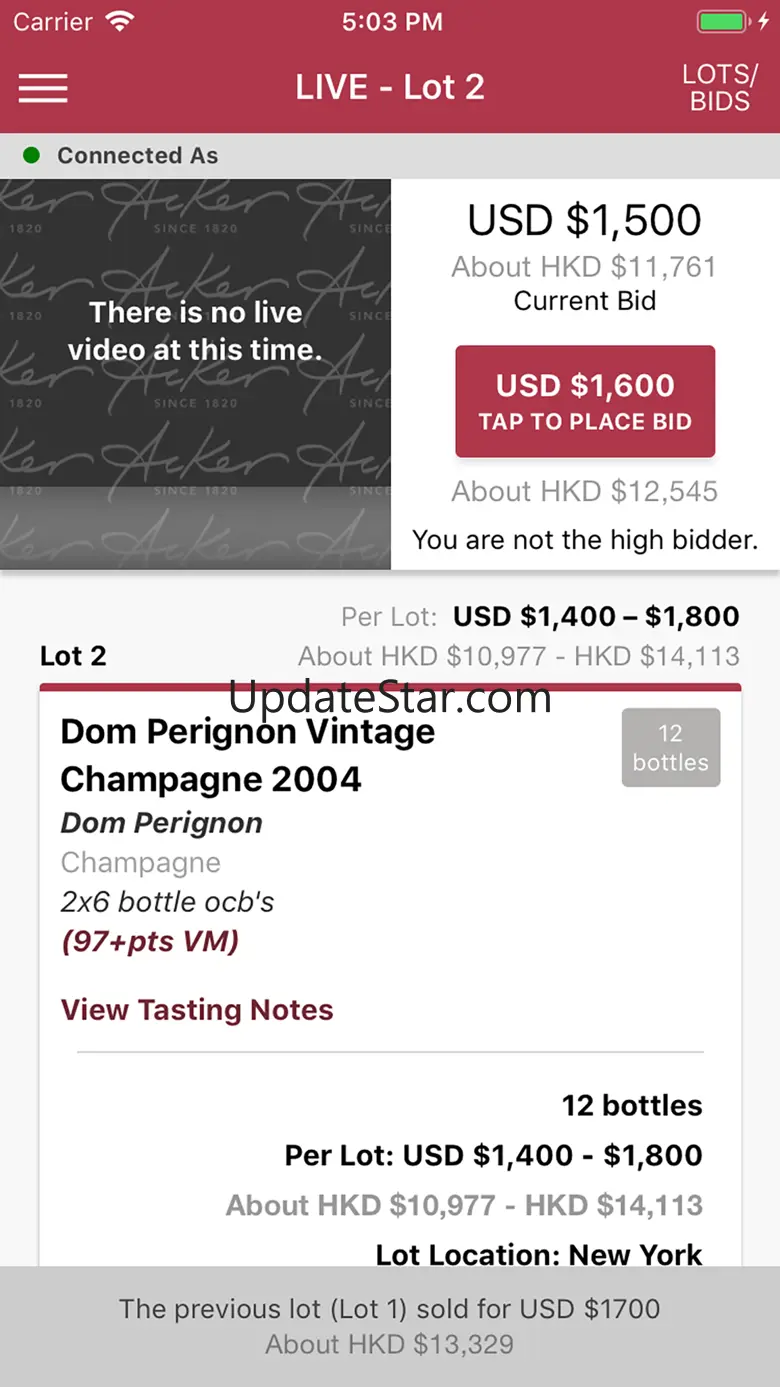Open the Lots/Bids view
Screen dimensions: 780x1387
(719, 88)
